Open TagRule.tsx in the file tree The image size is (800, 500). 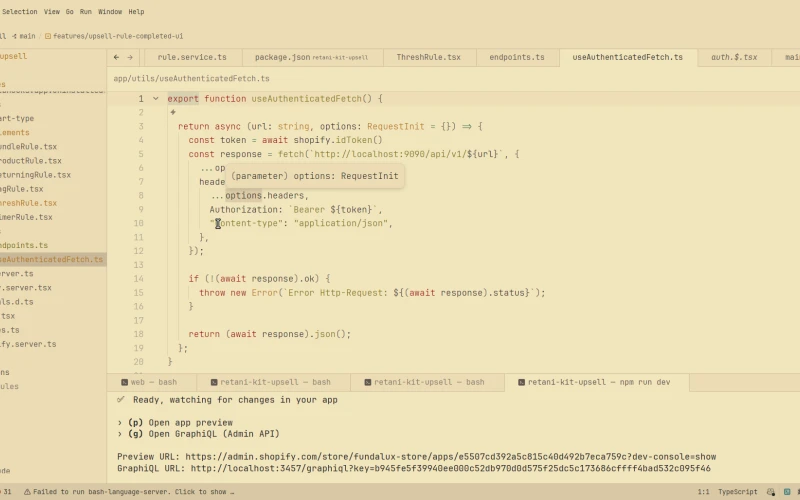22,189
